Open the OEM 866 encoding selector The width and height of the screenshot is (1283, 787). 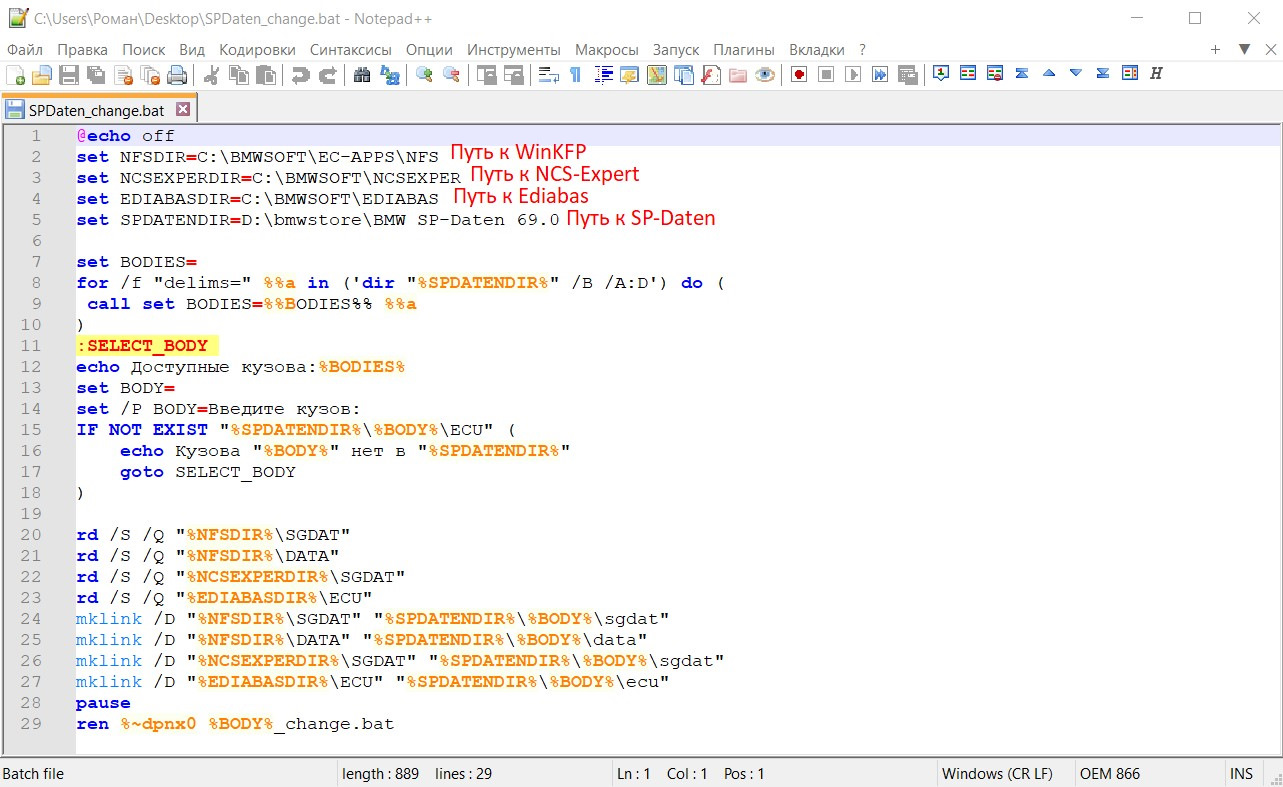point(1109,774)
